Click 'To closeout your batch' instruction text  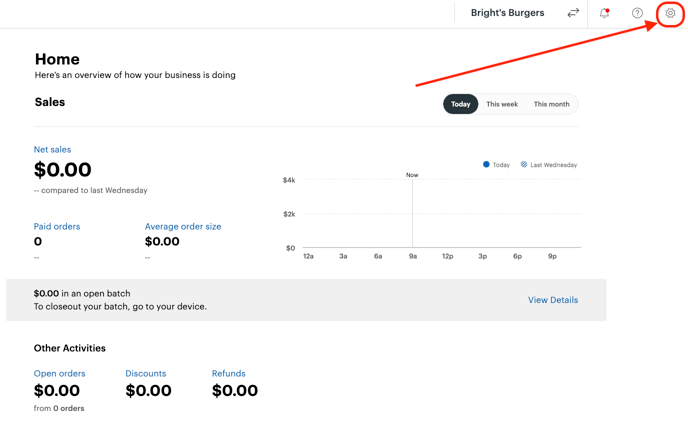[120, 306]
